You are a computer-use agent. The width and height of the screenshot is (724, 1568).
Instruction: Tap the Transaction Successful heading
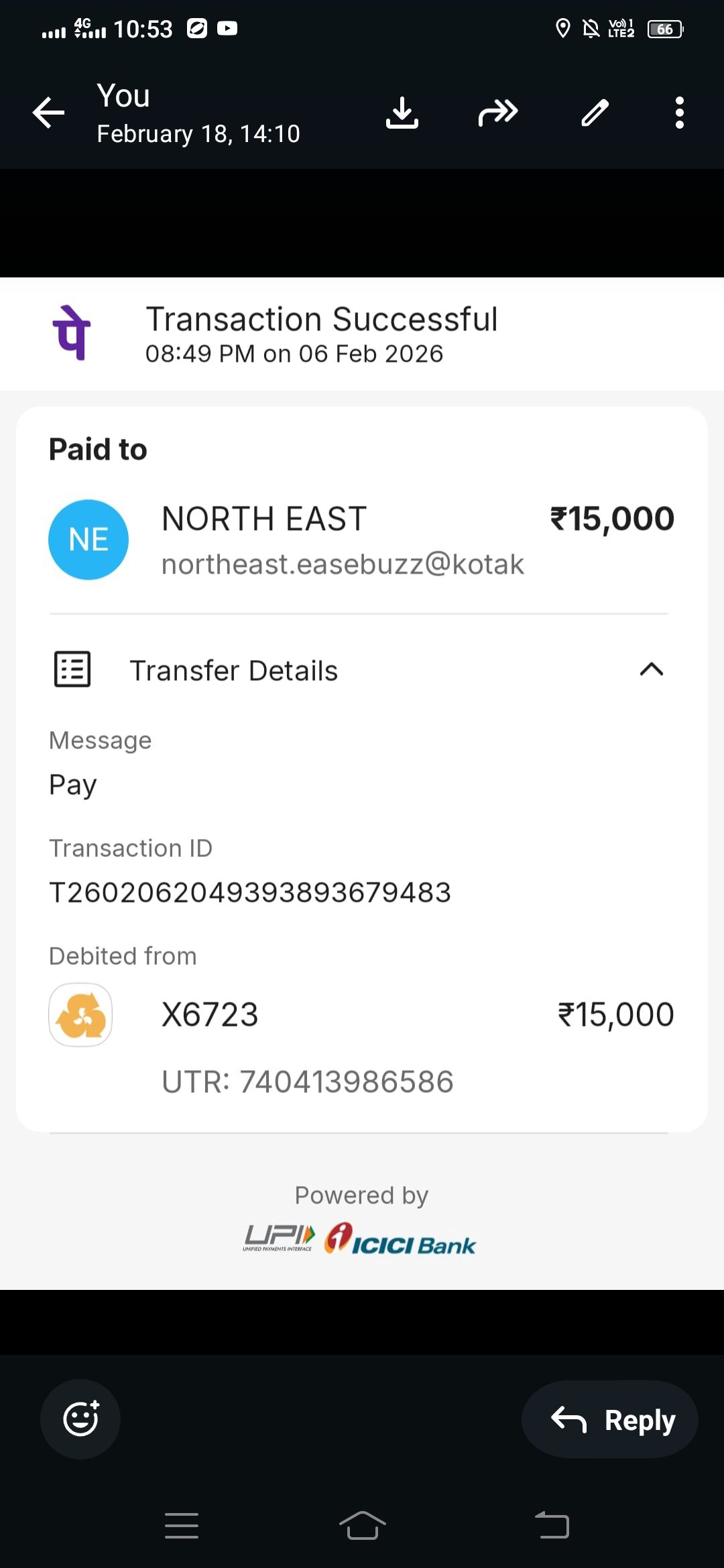[x=322, y=319]
